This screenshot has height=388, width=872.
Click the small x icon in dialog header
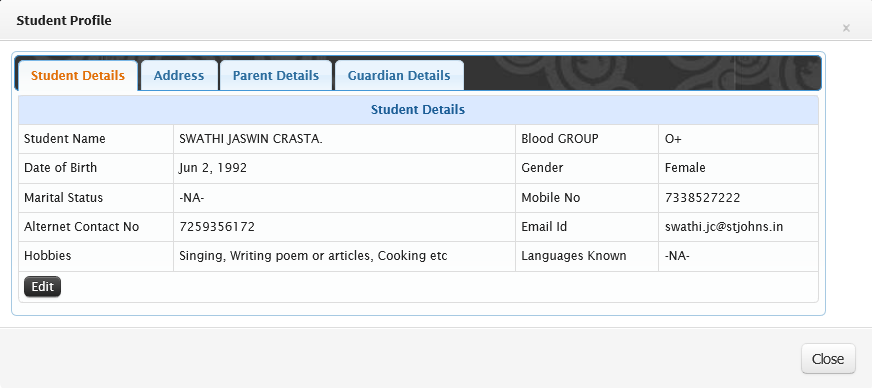point(846,28)
